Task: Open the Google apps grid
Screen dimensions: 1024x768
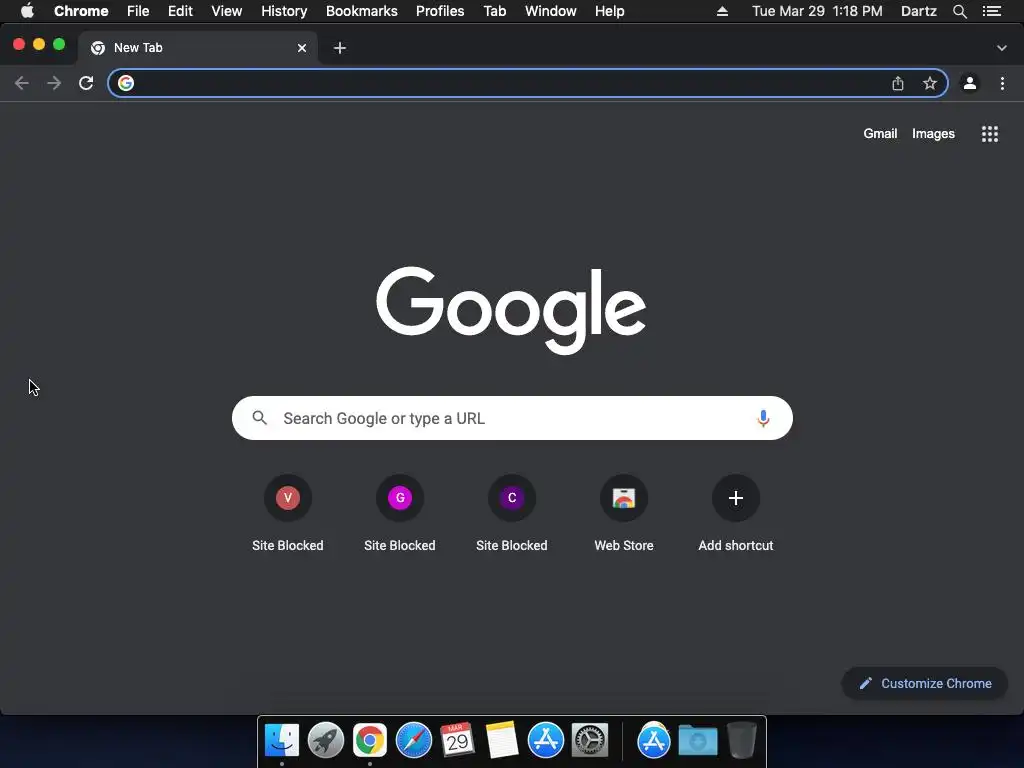Action: point(990,134)
